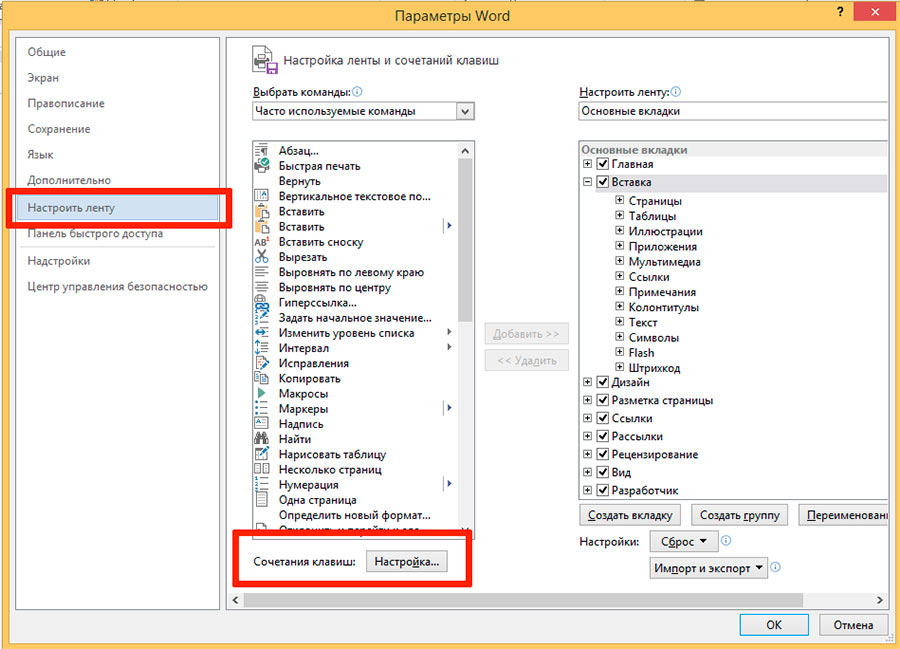The image size is (900, 649).
Task: Click the Настройка keyboard shortcuts button
Action: point(406,562)
